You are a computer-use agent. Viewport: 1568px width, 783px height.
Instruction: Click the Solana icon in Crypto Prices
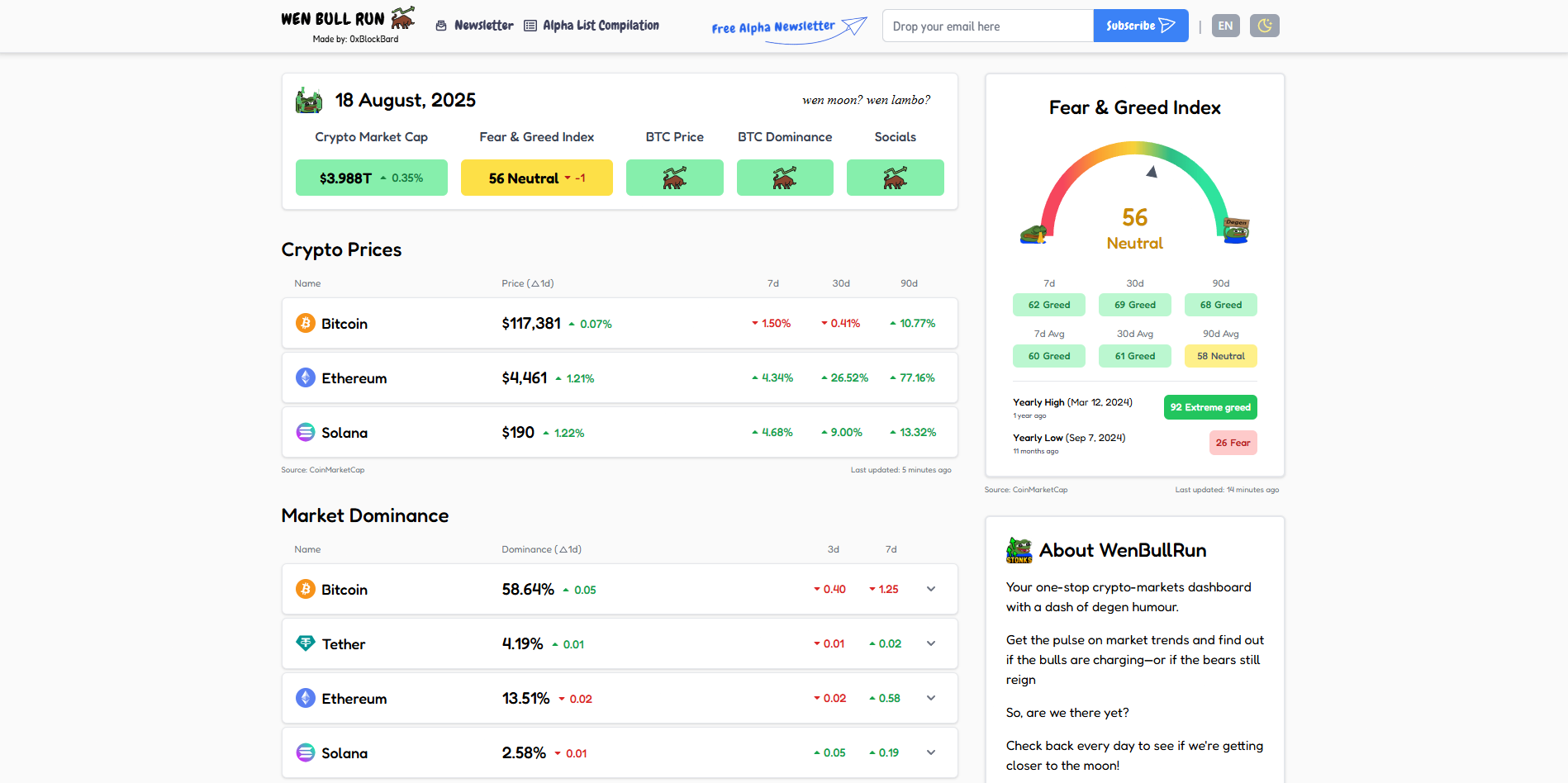[306, 432]
